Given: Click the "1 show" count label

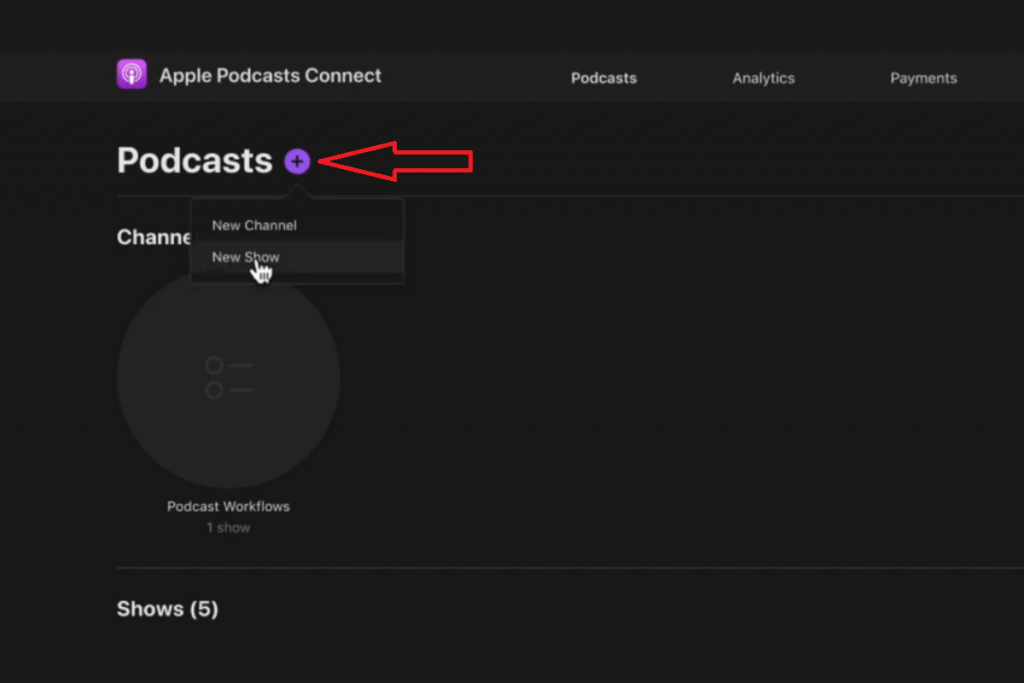Looking at the screenshot, I should [x=228, y=528].
